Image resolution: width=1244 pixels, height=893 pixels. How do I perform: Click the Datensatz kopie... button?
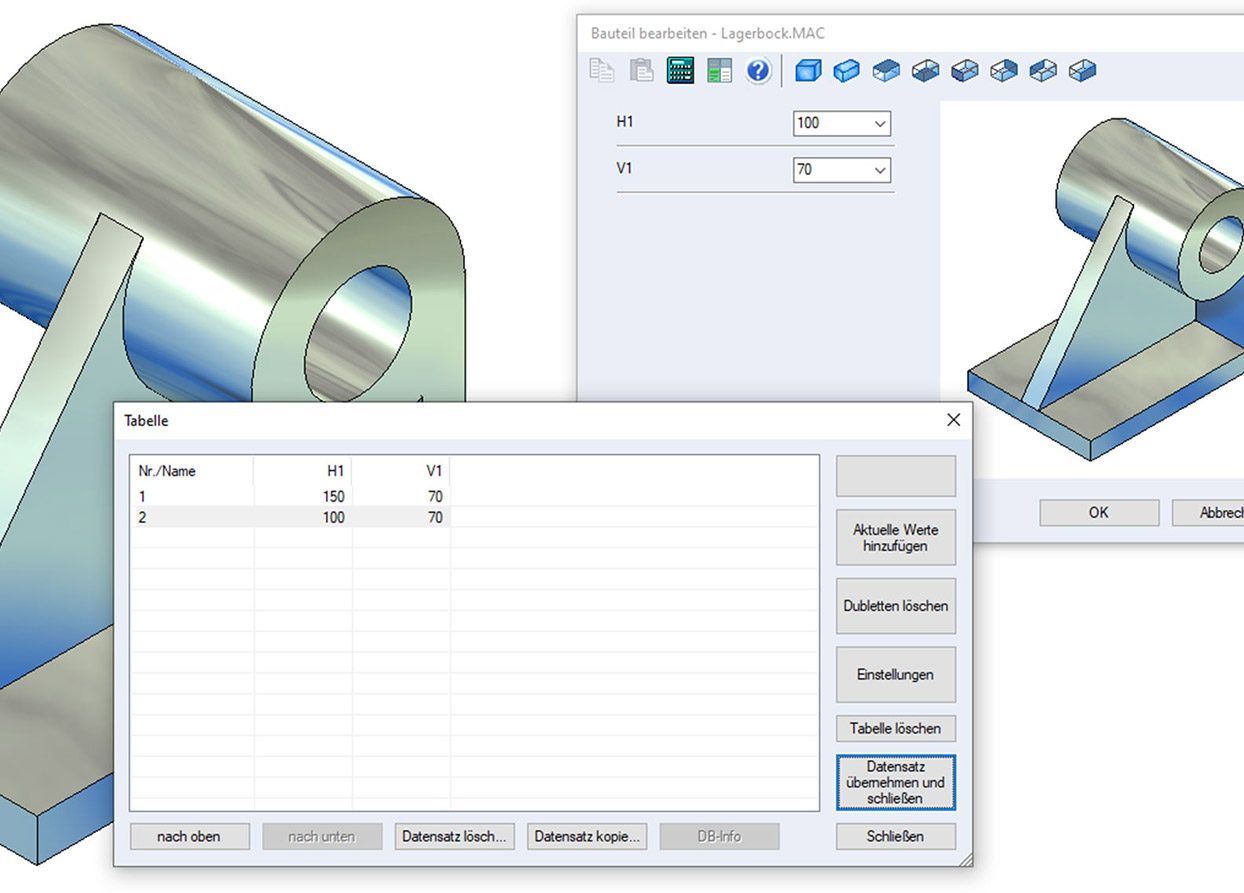coord(587,836)
